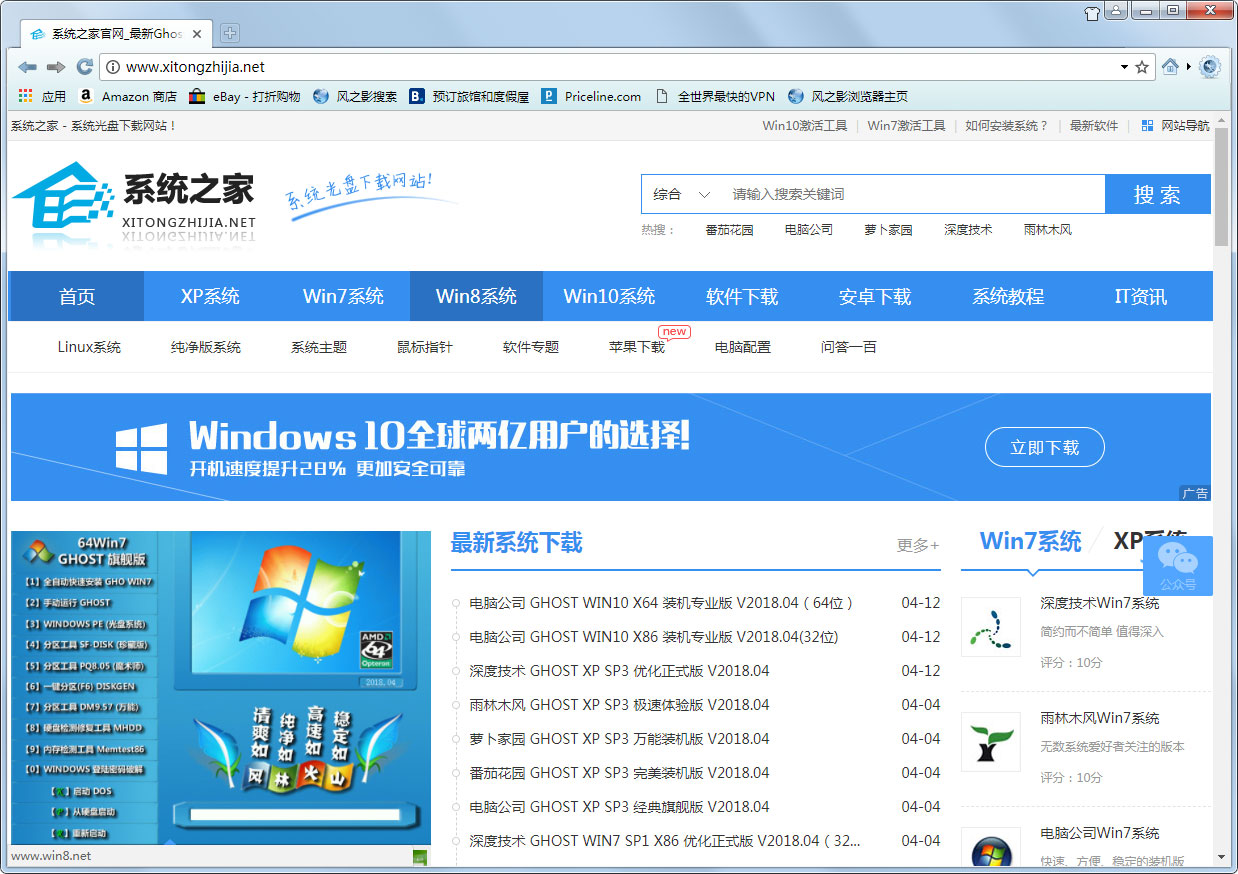Open a new tab with the plus button
Screen dimensions: 1238x874
tap(229, 33)
